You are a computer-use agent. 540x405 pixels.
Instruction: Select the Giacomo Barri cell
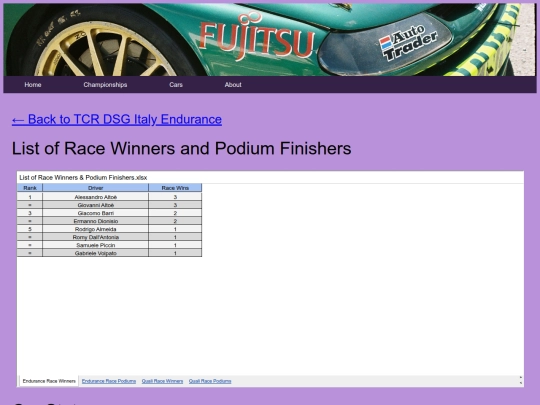pos(95,213)
